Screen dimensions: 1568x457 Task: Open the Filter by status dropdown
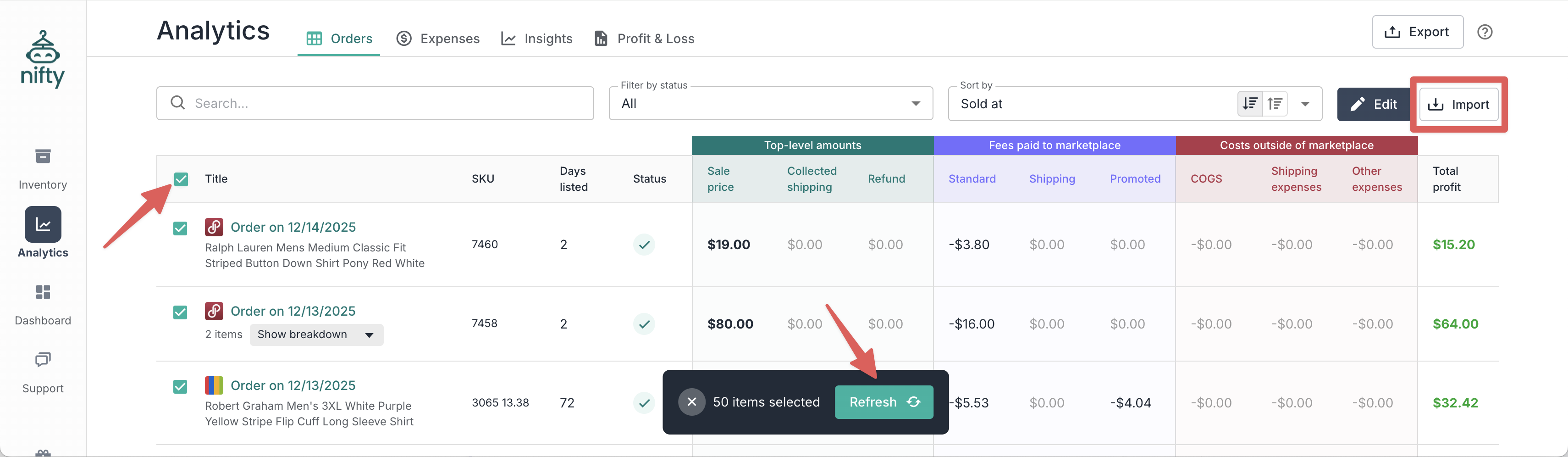pyautogui.click(x=770, y=104)
